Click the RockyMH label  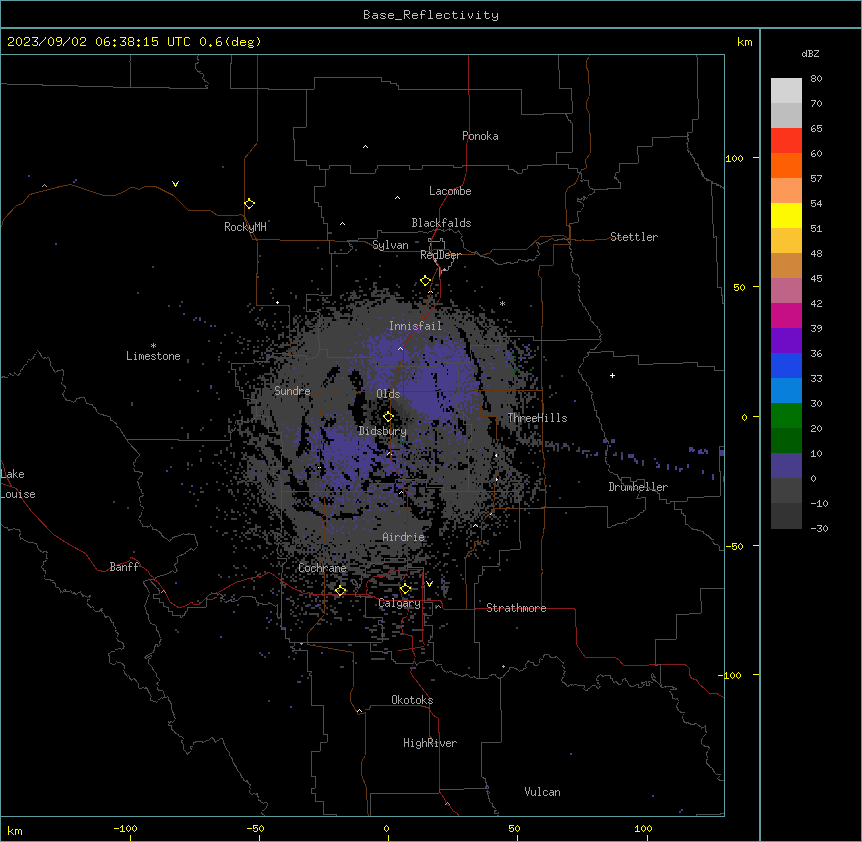coord(245,227)
